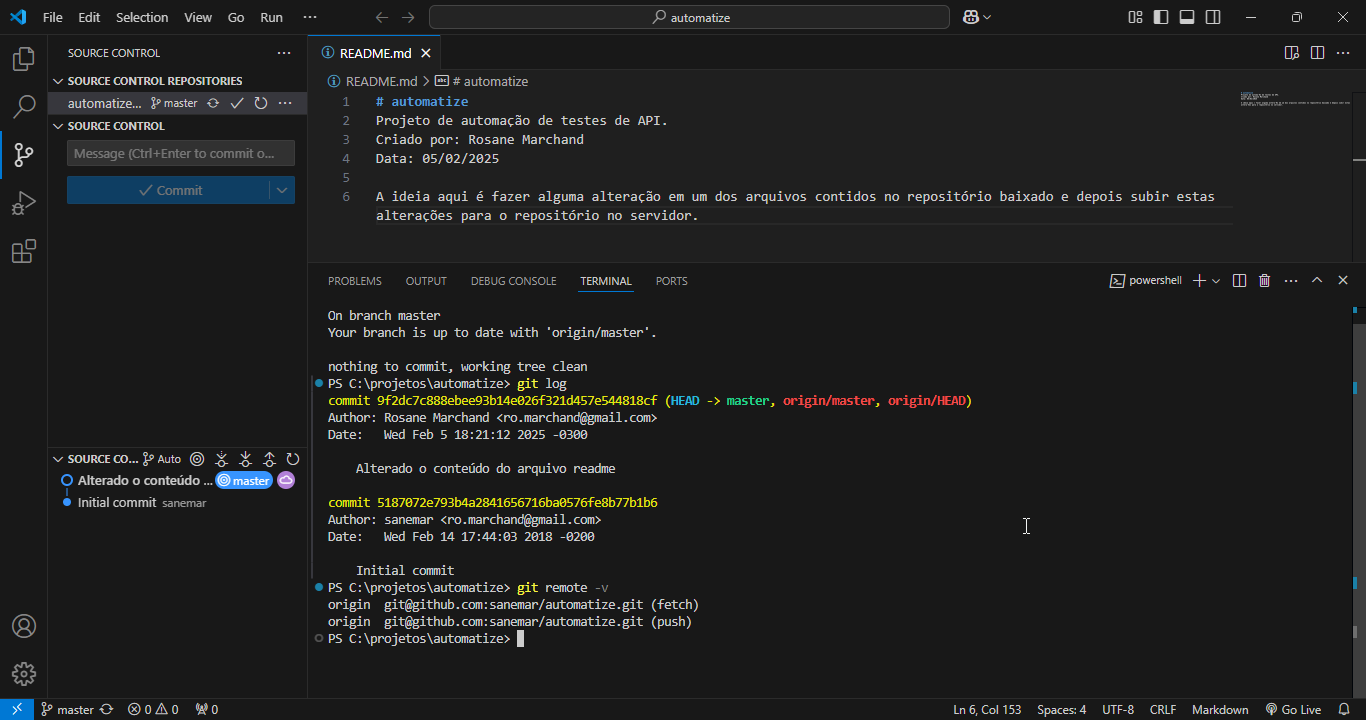This screenshot has width=1366, height=720.
Task: Focus the commit message input field
Action: coord(181,153)
